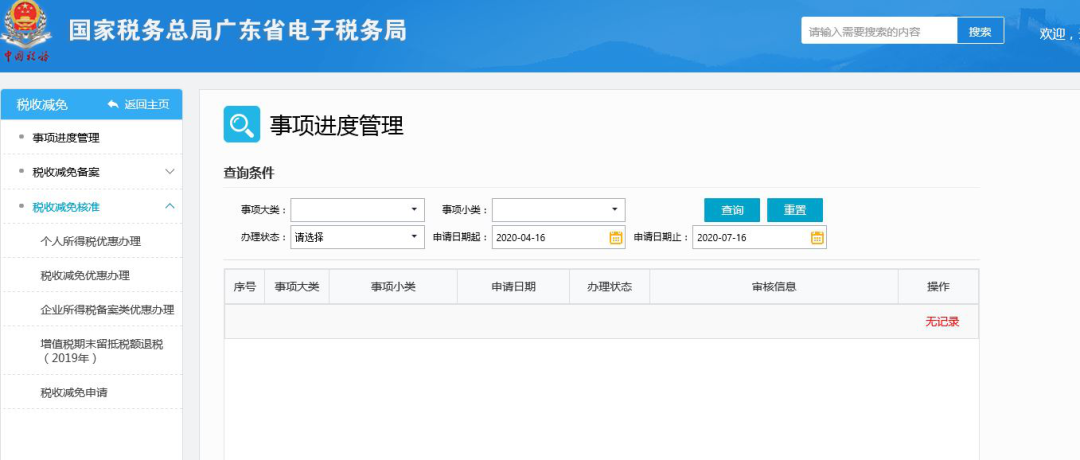Click the 返回主页 arrow icon

click(x=113, y=104)
